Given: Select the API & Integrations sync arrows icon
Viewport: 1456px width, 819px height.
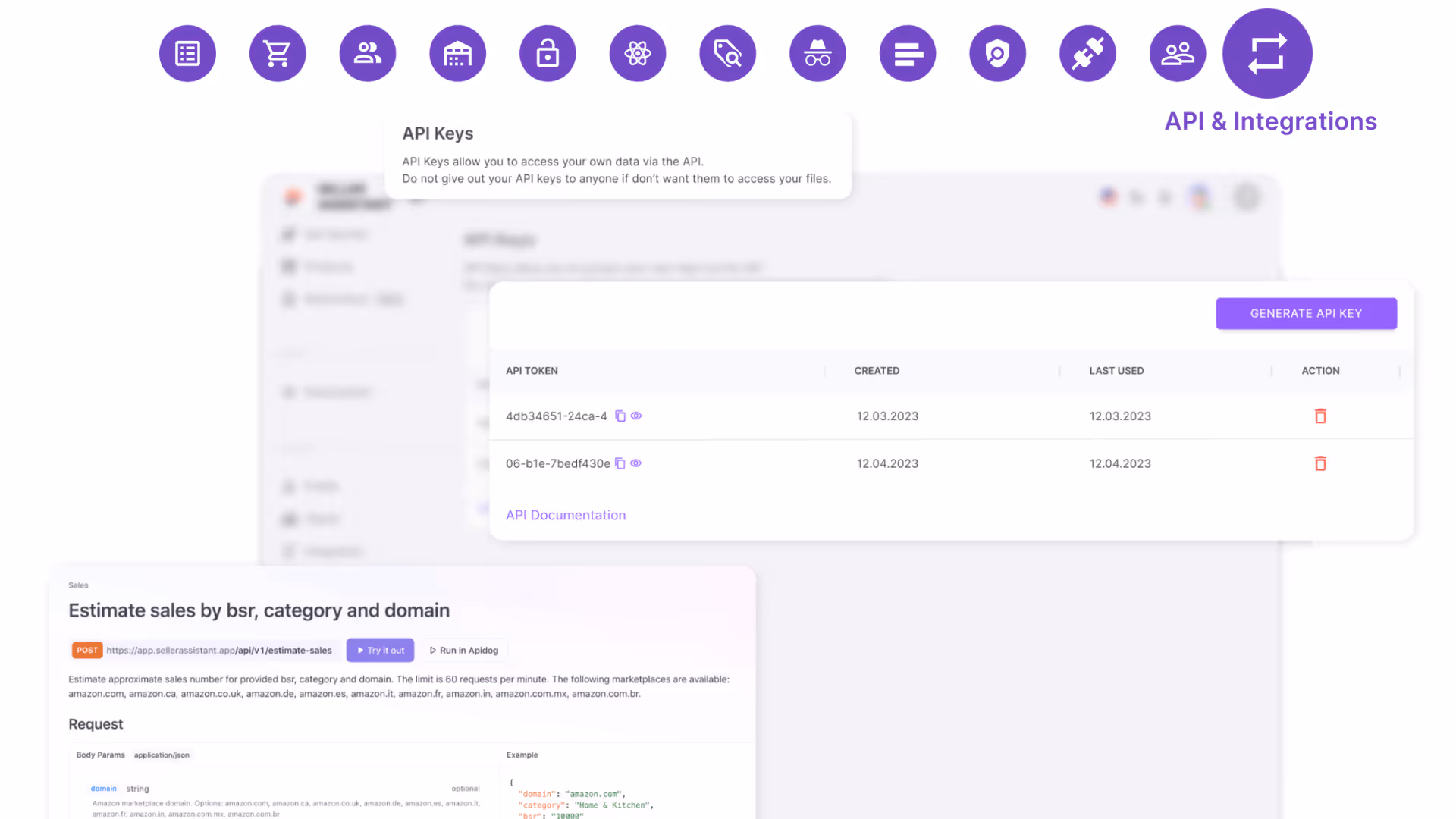Looking at the screenshot, I should tap(1266, 52).
